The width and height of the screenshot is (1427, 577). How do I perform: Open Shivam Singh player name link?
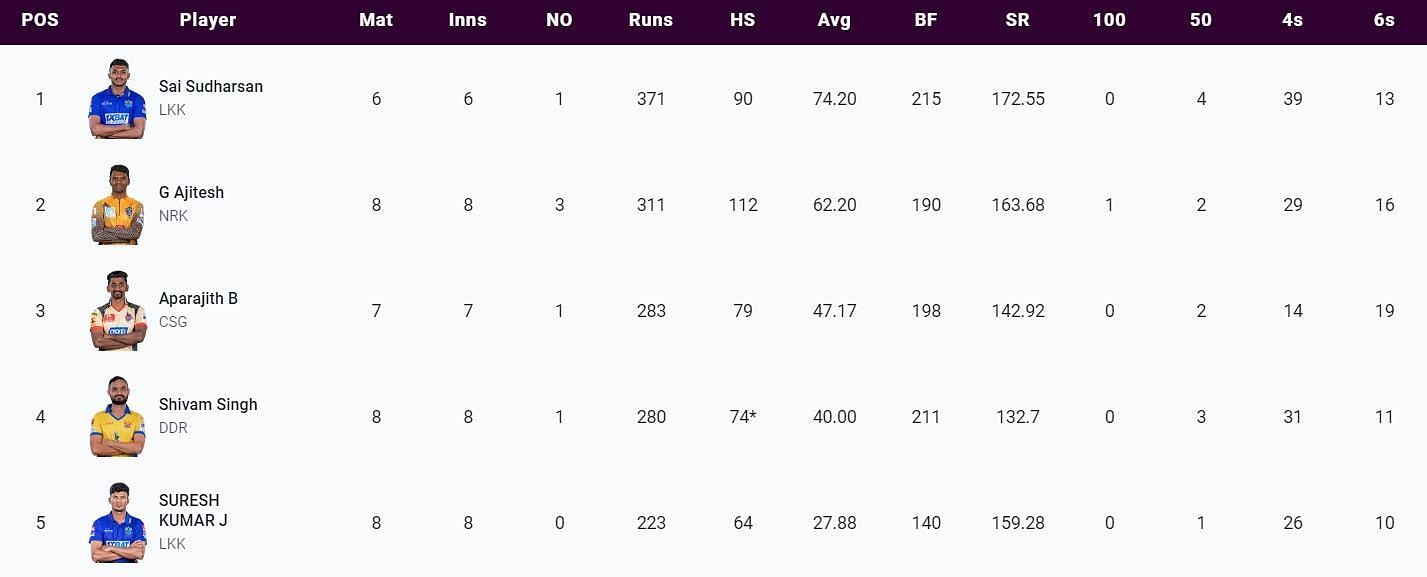click(x=208, y=404)
